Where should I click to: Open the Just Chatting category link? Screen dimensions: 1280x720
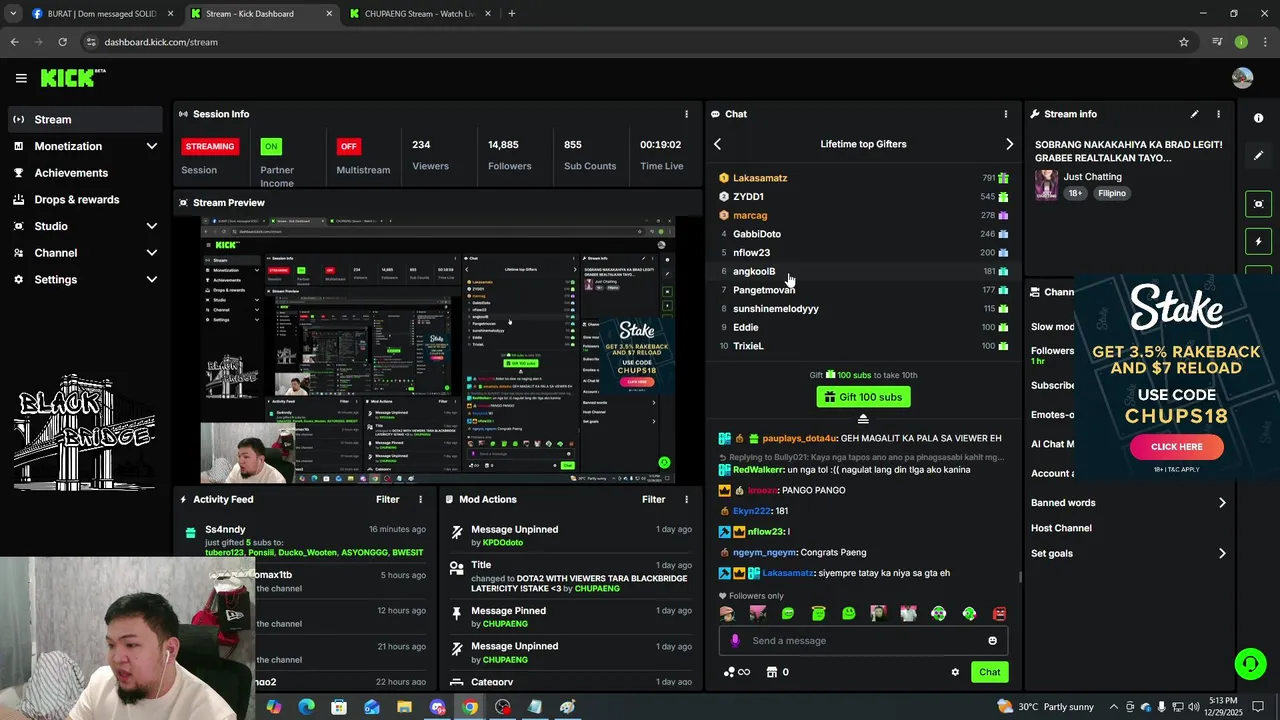1092,177
